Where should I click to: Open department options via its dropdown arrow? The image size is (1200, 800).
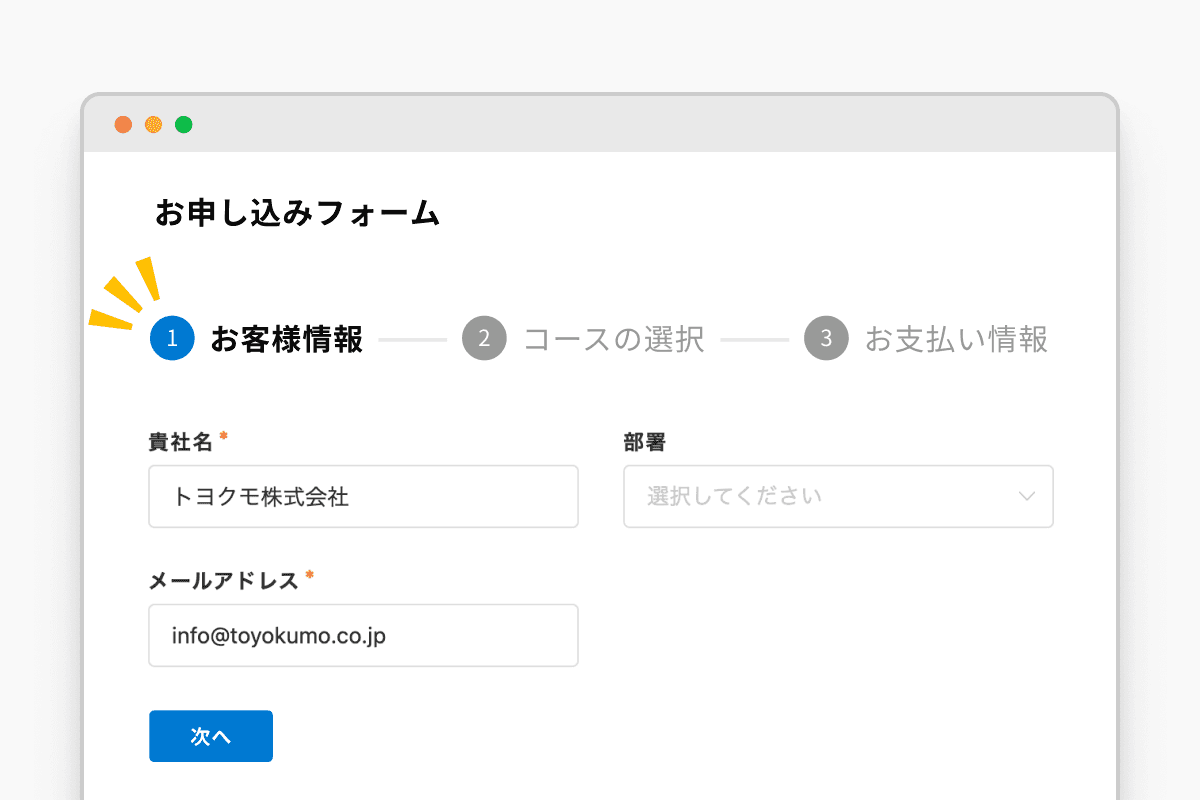(x=1028, y=496)
